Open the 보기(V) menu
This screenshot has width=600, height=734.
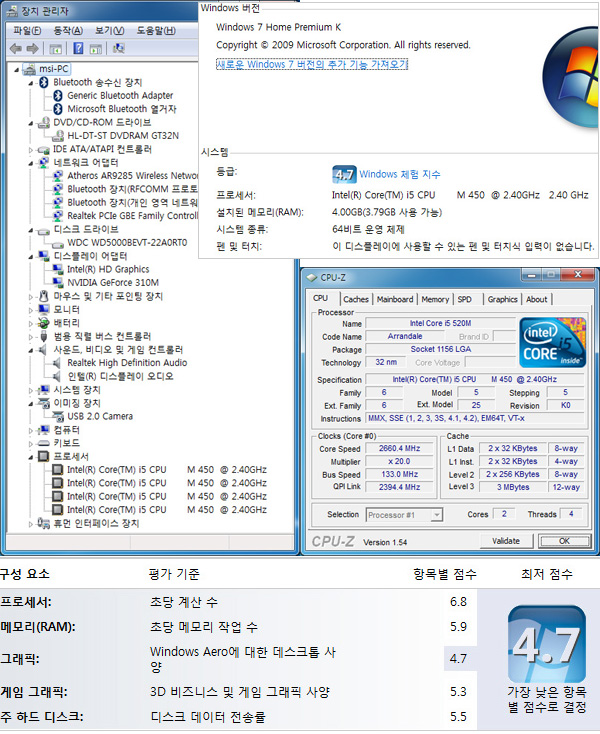110,31
